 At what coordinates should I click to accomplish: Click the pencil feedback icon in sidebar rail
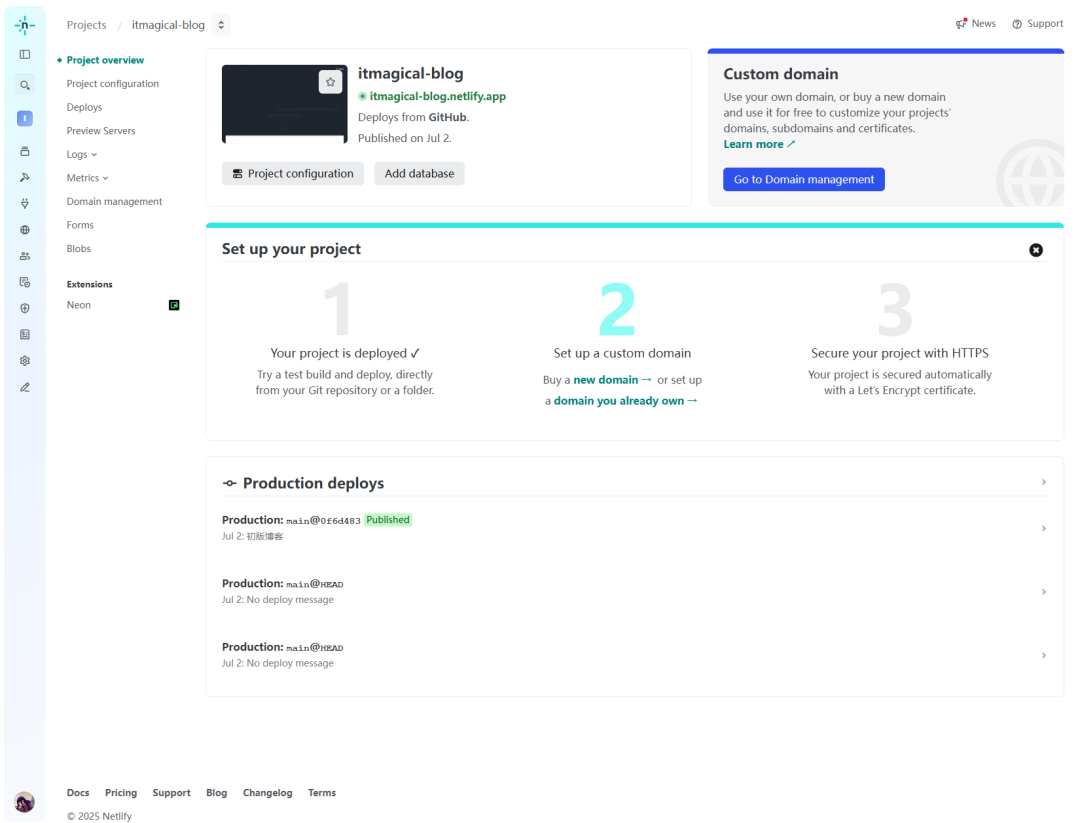24,387
